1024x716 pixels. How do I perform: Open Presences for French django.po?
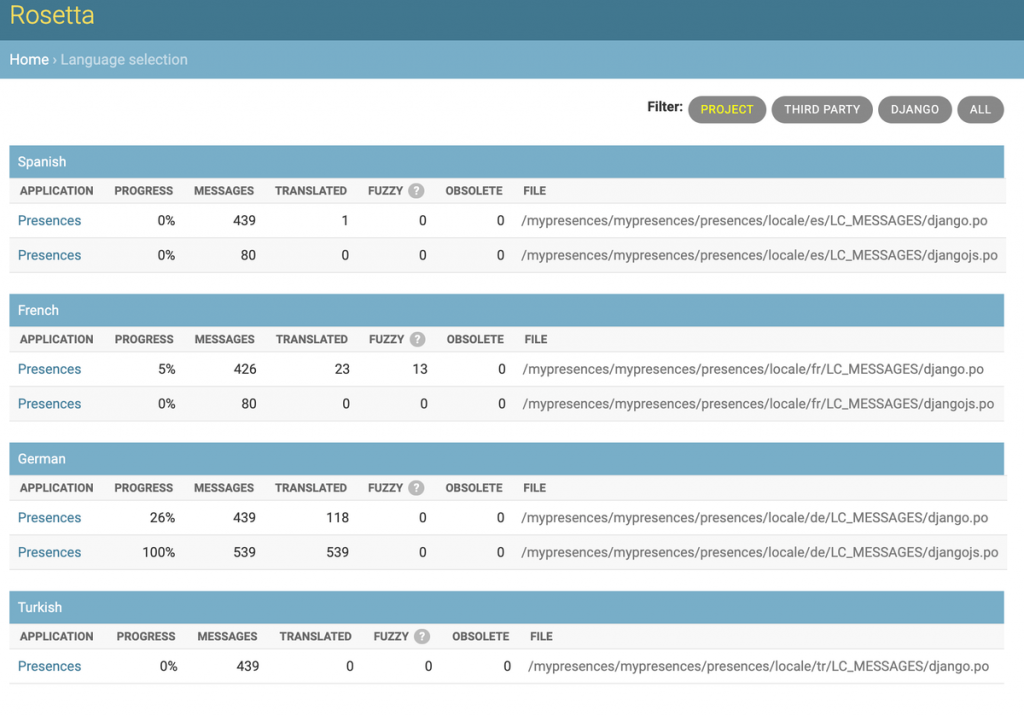(x=50, y=369)
